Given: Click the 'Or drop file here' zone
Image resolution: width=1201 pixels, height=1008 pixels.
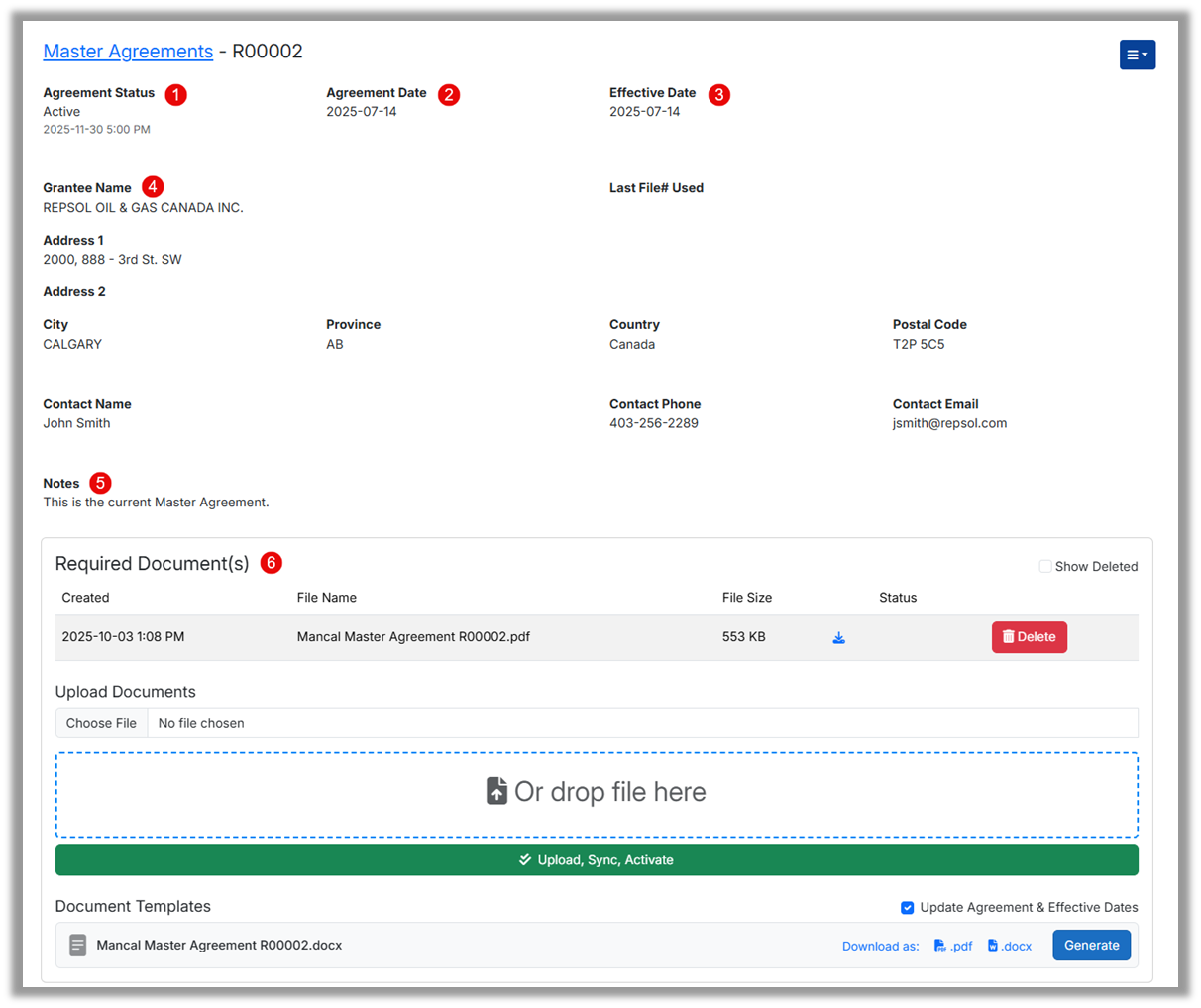Looking at the screenshot, I should click(597, 794).
